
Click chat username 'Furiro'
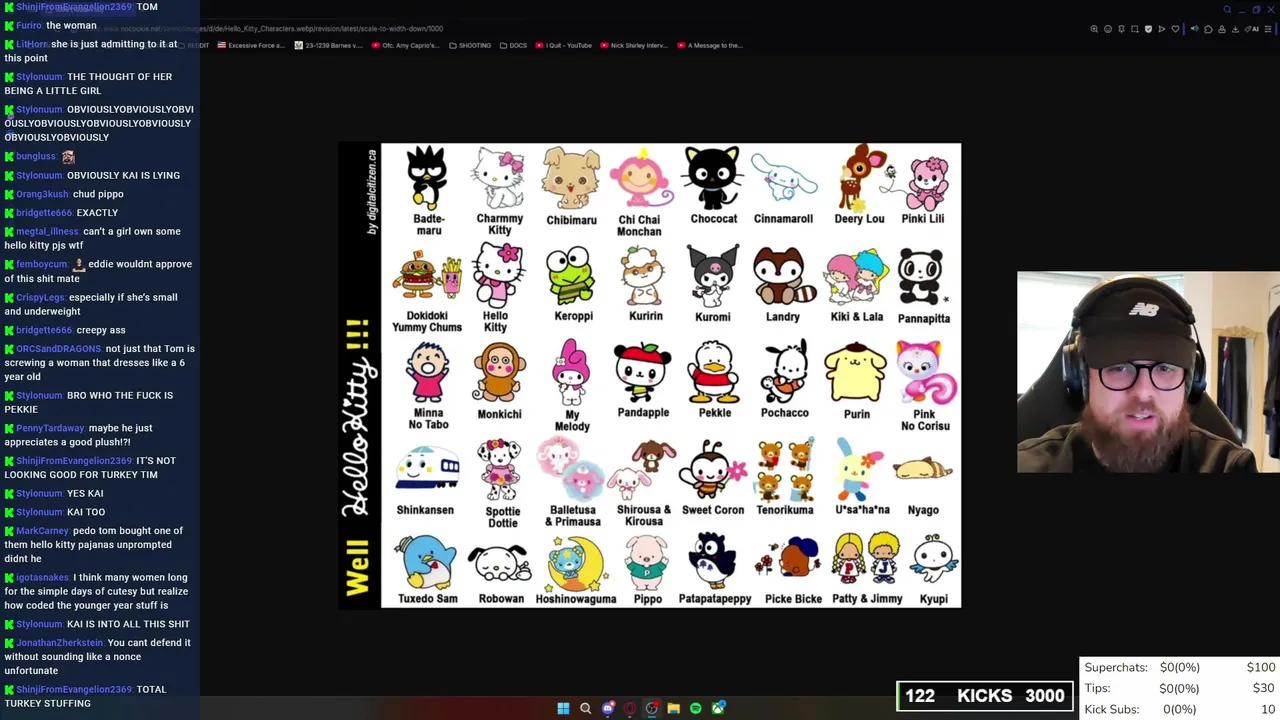pos(28,25)
